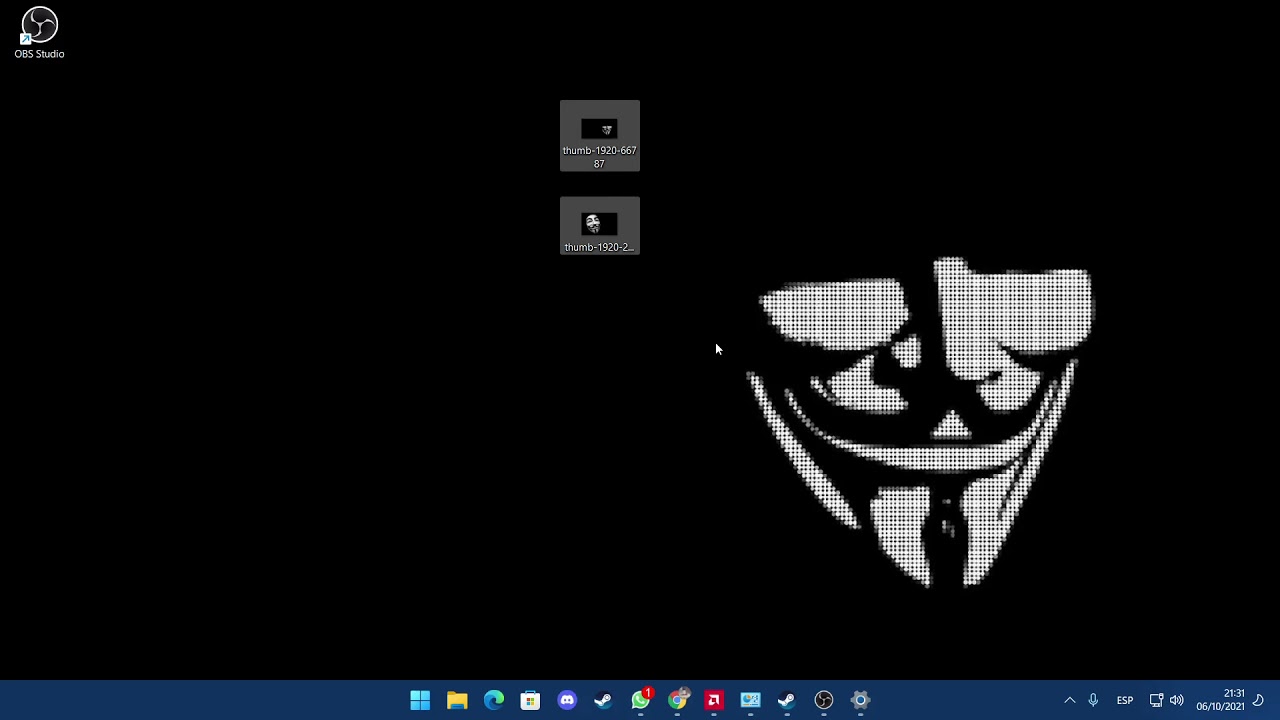The width and height of the screenshot is (1280, 720).
Task: Open the clock and calendar flyout
Action: coord(1233,700)
